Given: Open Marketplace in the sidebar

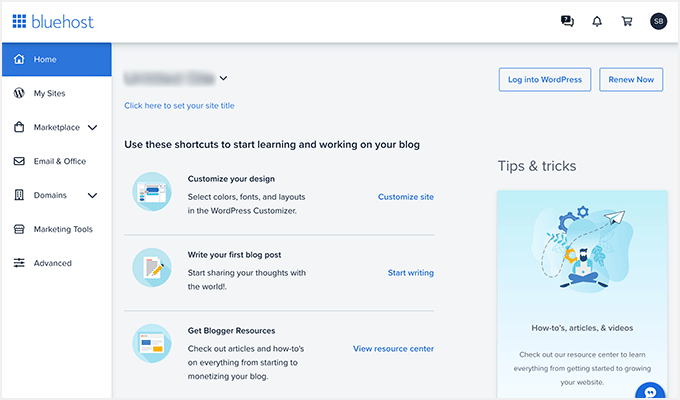Looking at the screenshot, I should (56, 127).
